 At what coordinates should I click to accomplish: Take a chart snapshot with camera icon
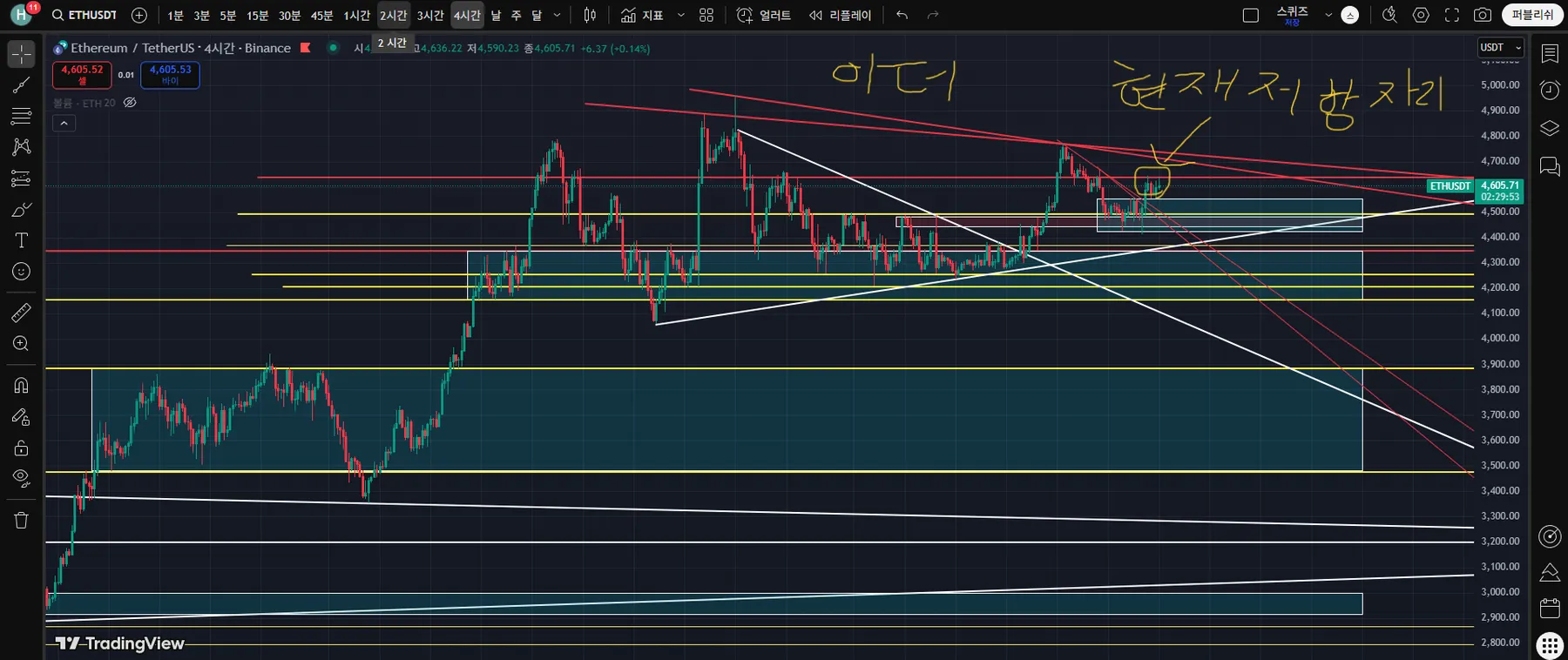(1482, 15)
